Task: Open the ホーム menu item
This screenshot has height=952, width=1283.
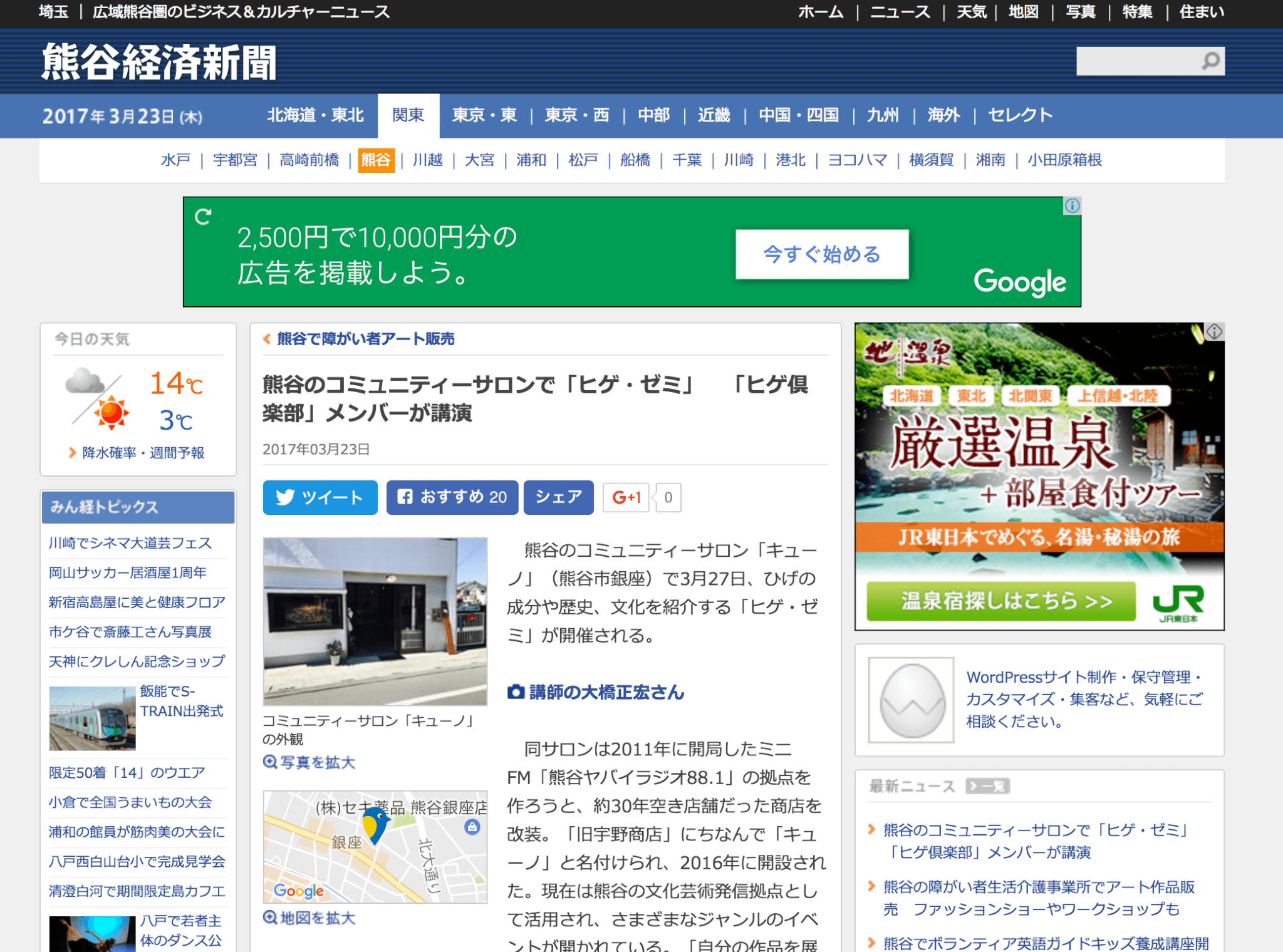Action: [x=821, y=11]
